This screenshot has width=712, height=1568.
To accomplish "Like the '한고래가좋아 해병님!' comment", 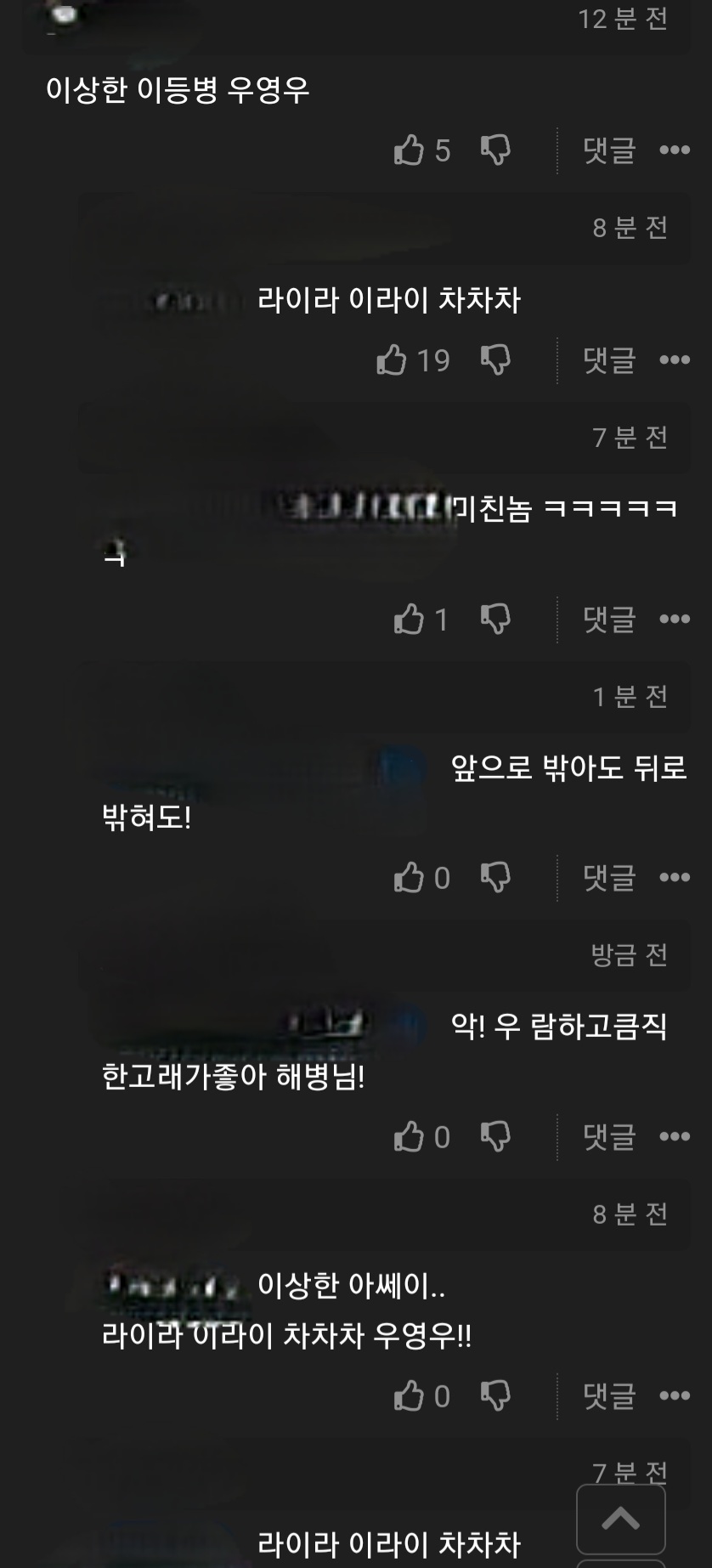I will [409, 1136].
